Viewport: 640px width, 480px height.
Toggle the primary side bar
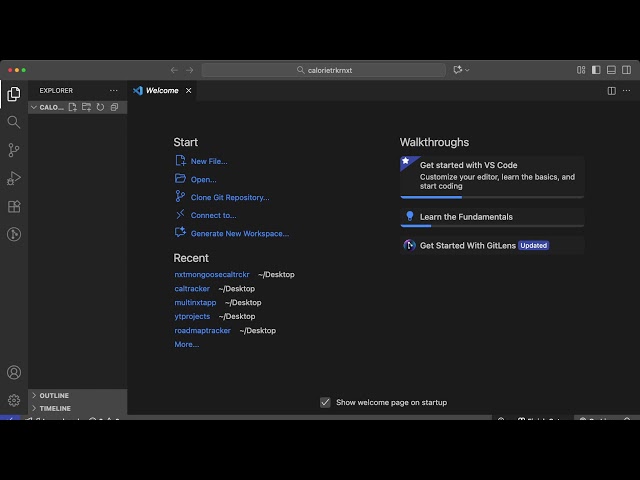click(596, 70)
